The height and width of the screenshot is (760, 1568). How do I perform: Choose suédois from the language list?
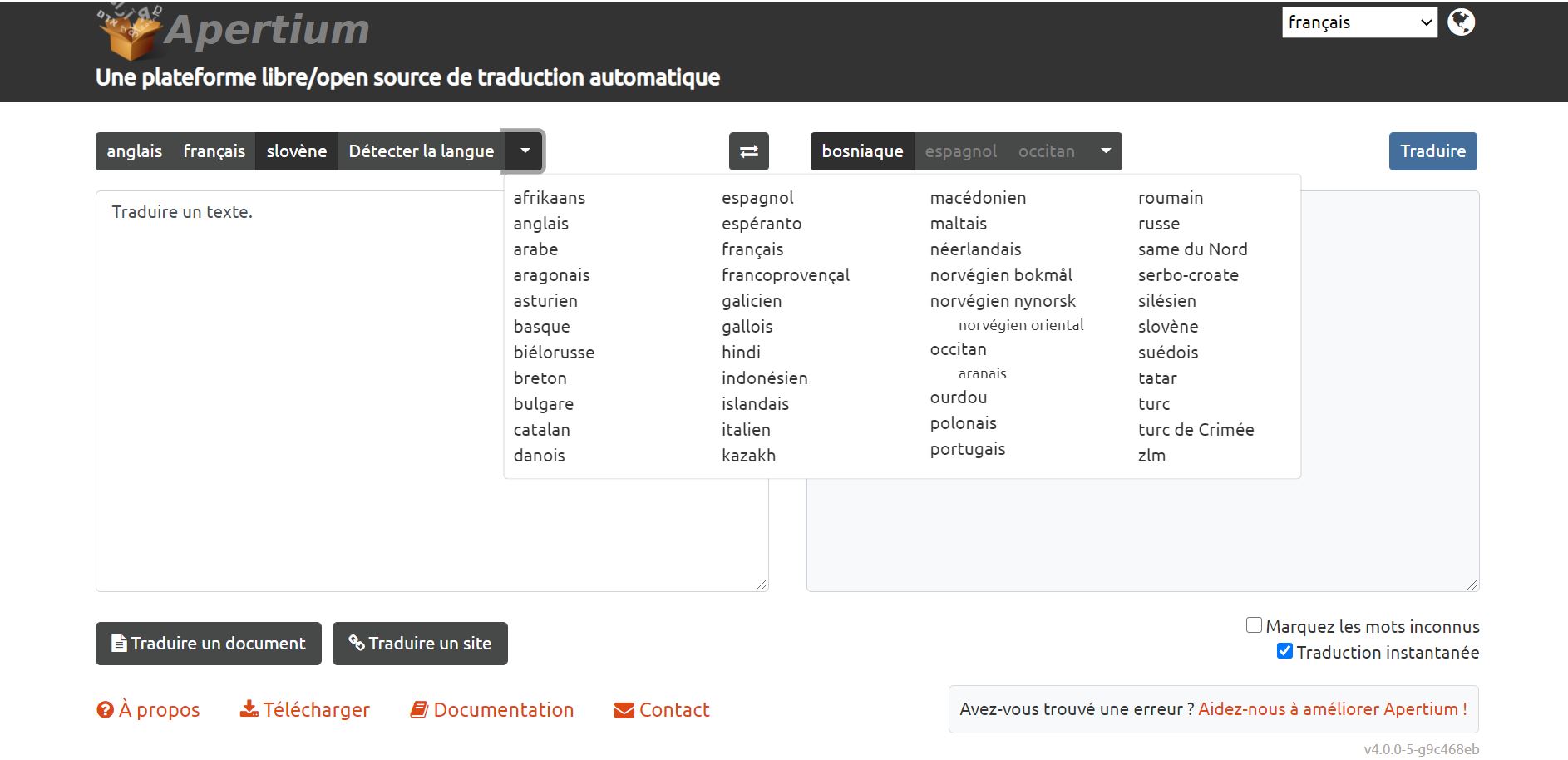pos(1168,353)
